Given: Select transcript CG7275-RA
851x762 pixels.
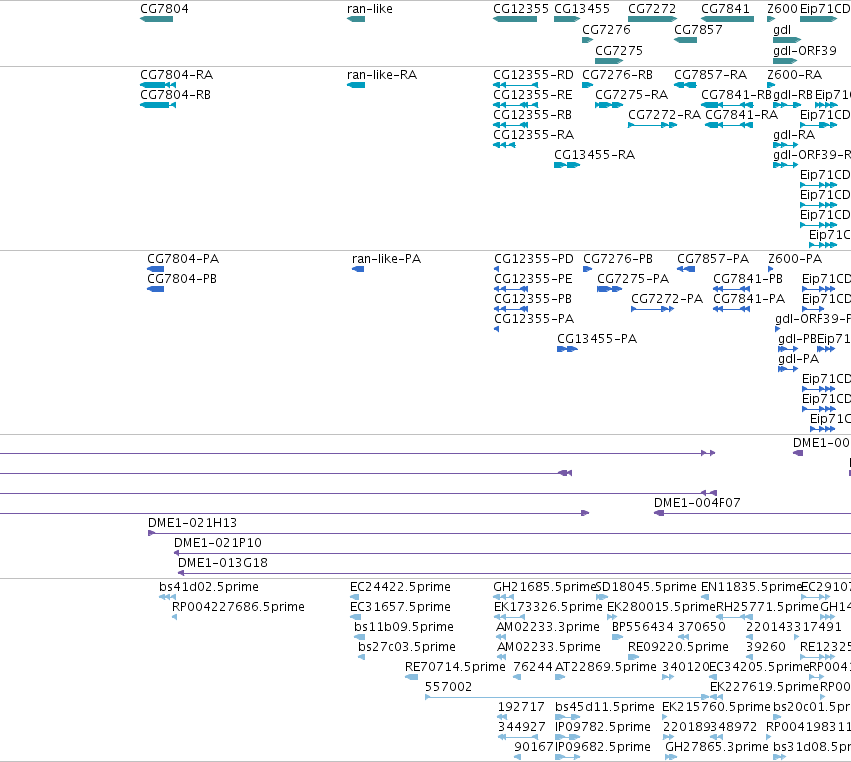Looking at the screenshot, I should click(631, 95).
